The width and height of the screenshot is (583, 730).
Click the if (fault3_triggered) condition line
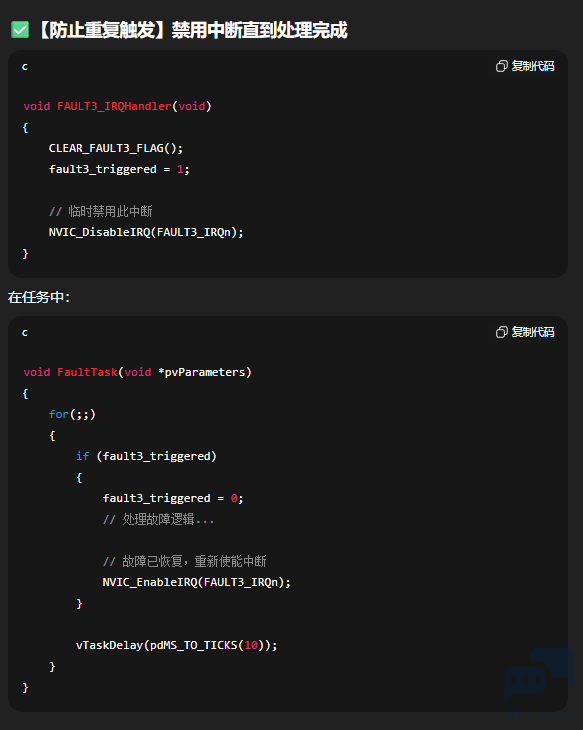146,456
